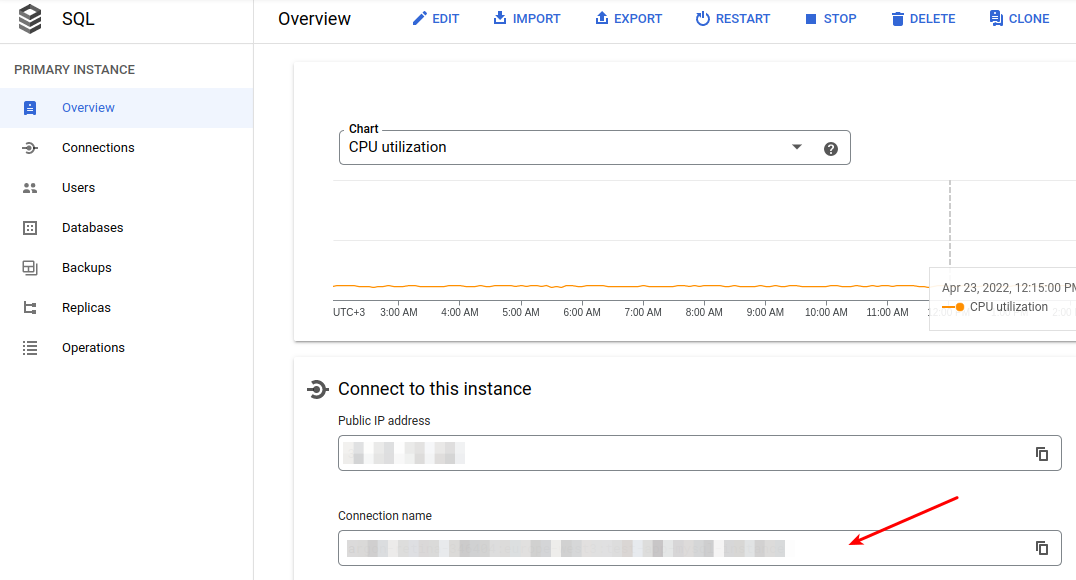Expand the CPU utilization chart options
The height and width of the screenshot is (580, 1076).
click(x=796, y=147)
